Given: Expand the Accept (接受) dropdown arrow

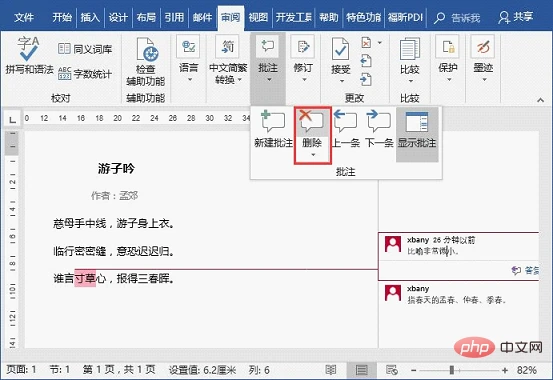Looking at the screenshot, I should [341, 81].
